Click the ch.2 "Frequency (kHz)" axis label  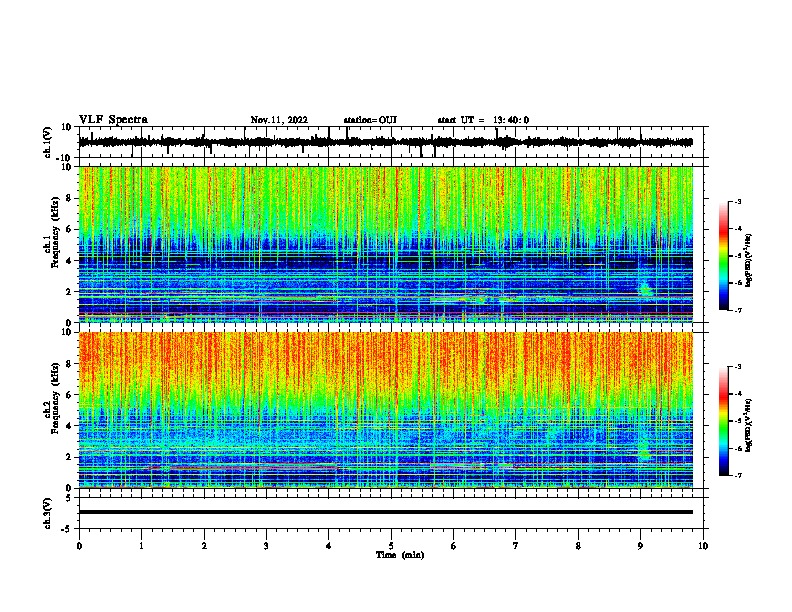pos(55,398)
